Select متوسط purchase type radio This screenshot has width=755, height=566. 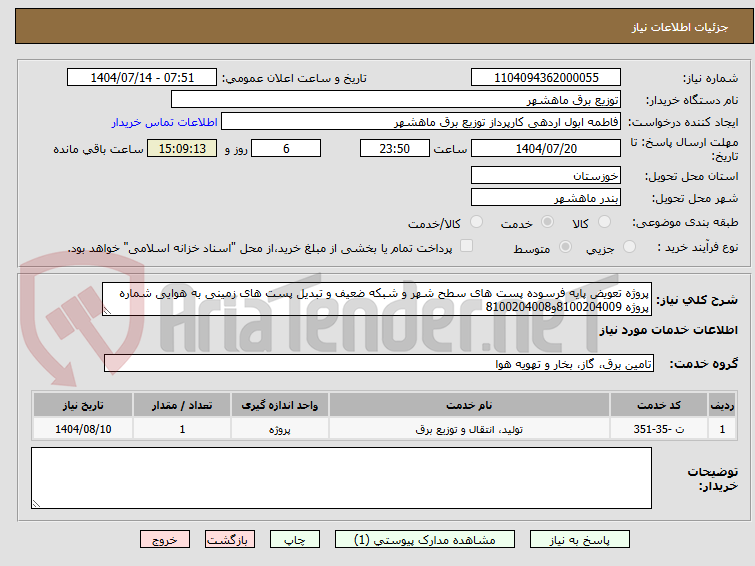[565, 247]
